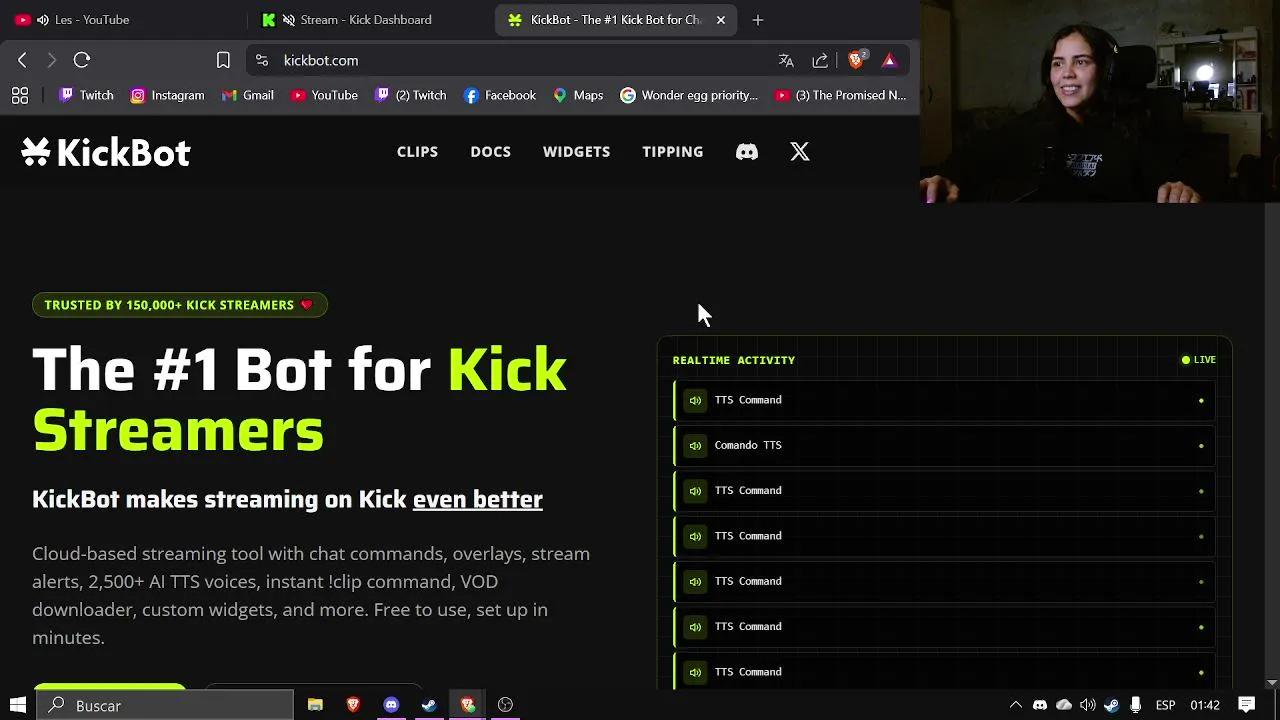Image resolution: width=1280 pixels, height=720 pixels.
Task: Click the browser forward arrow
Action: (52, 60)
